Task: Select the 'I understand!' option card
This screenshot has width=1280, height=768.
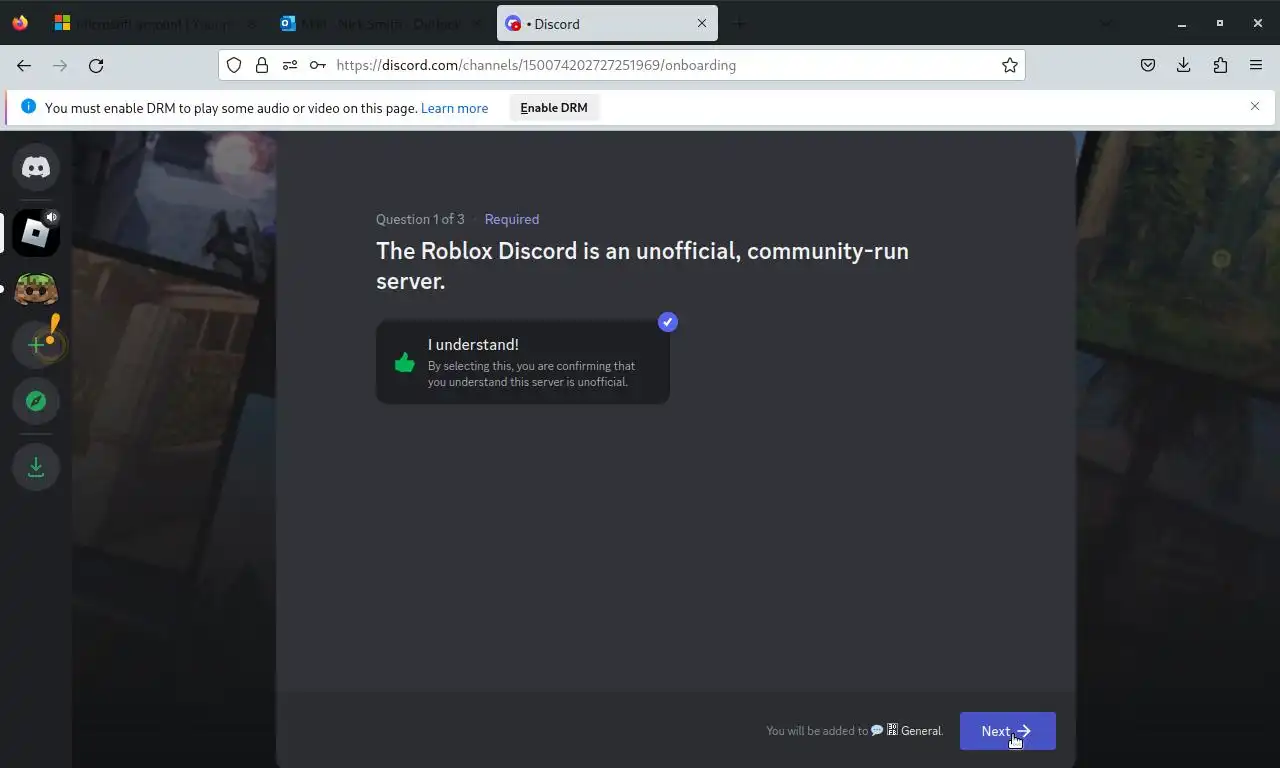Action: (523, 362)
